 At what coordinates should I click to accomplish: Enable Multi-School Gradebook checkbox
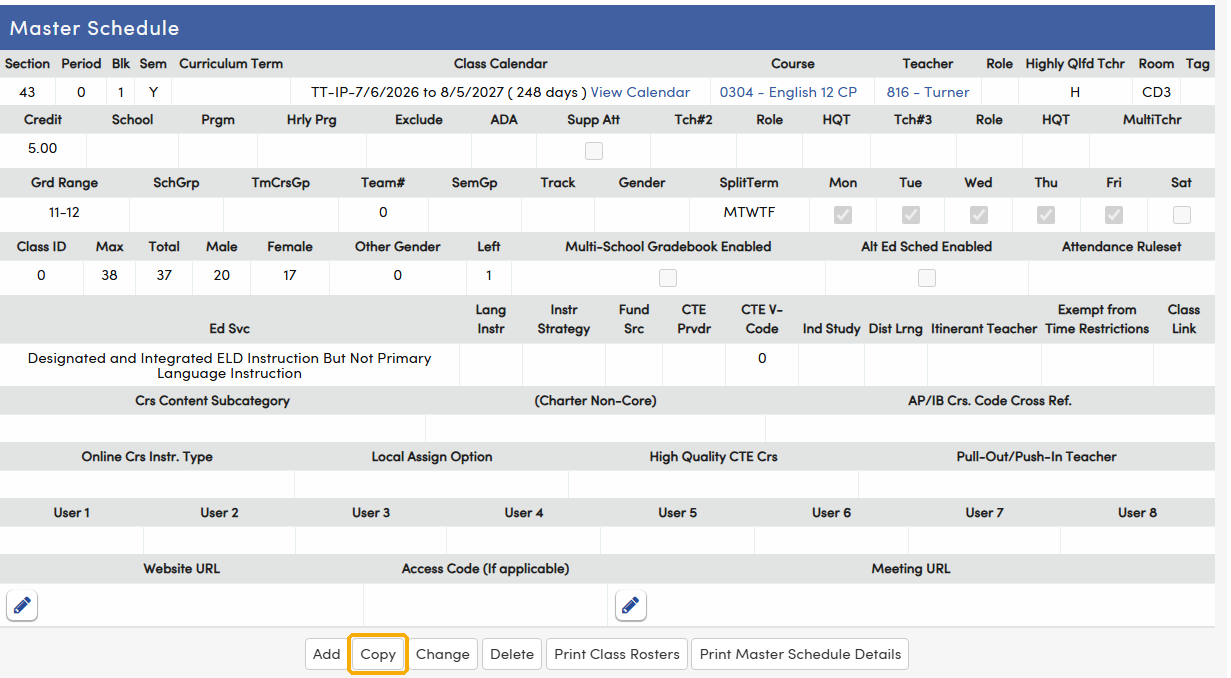(668, 278)
